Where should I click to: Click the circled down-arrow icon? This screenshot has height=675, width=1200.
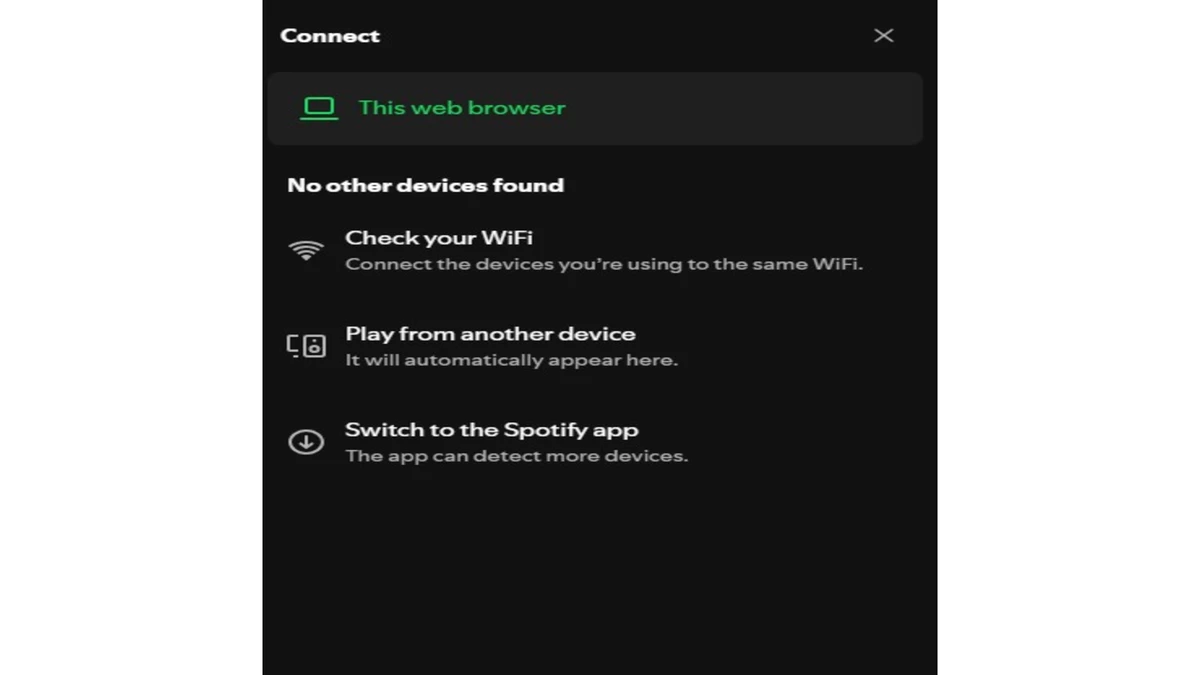pyautogui.click(x=306, y=440)
